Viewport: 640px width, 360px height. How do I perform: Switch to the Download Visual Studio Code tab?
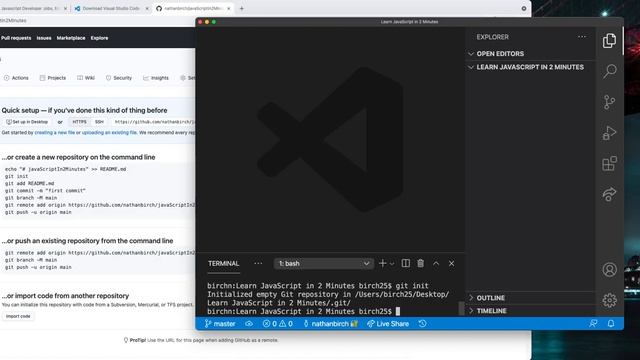(x=111, y=8)
